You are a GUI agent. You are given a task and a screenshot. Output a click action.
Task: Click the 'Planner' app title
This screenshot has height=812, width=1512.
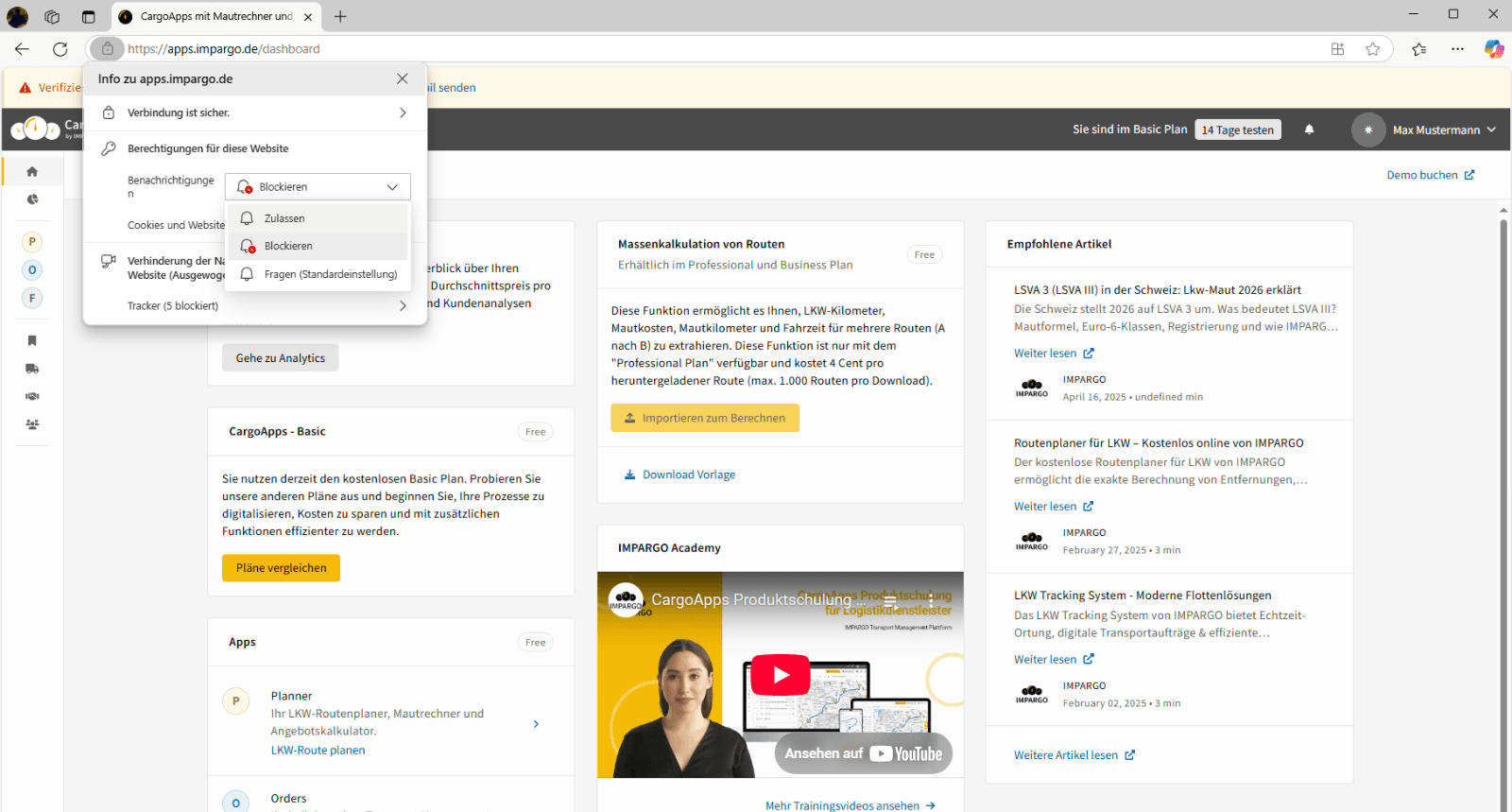(x=291, y=696)
